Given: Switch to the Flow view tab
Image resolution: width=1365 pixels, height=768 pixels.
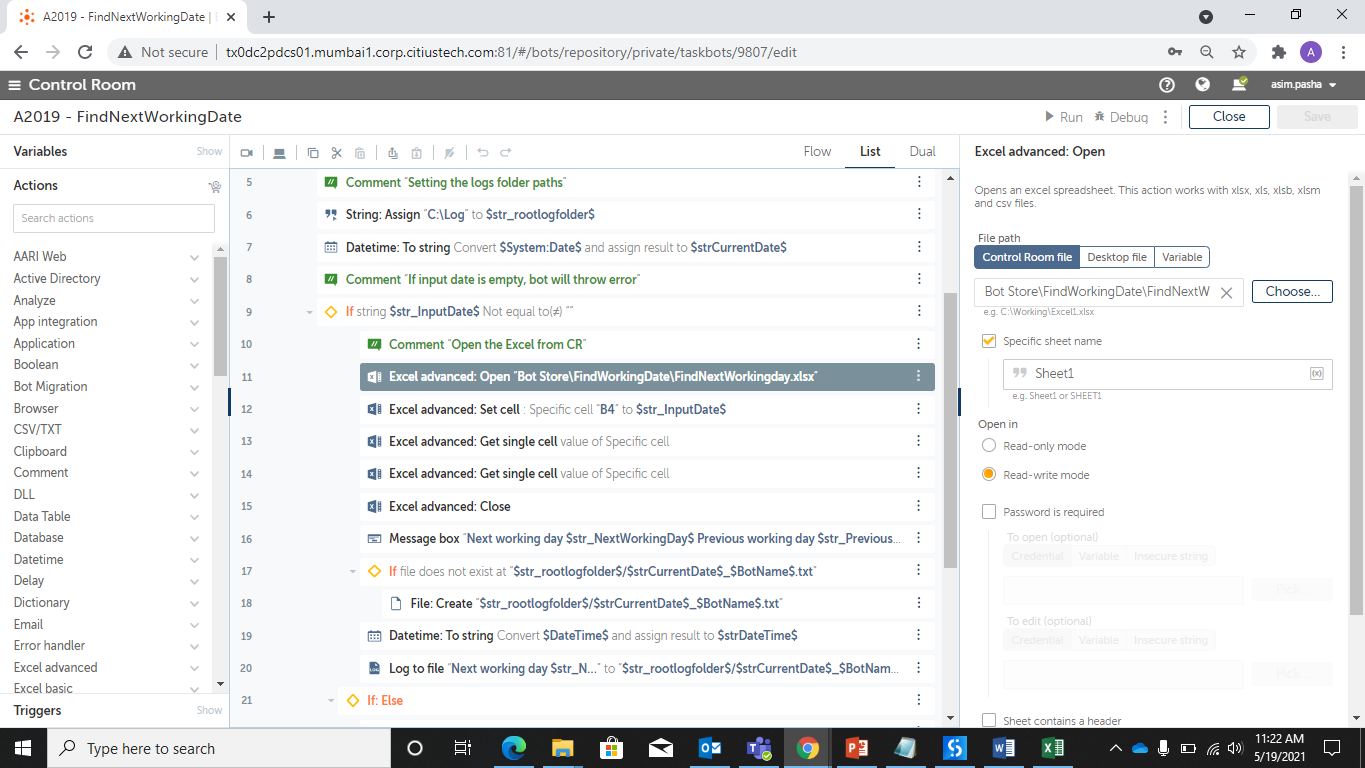Looking at the screenshot, I should click(817, 152).
